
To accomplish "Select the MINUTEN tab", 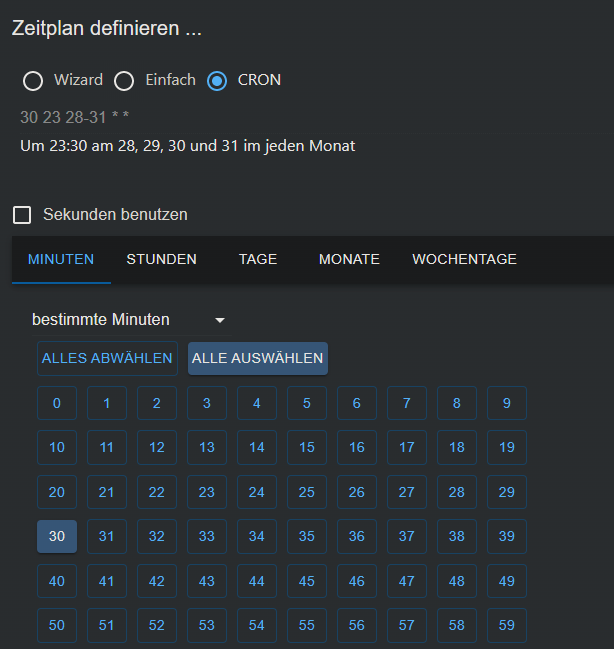I will coord(61,260).
